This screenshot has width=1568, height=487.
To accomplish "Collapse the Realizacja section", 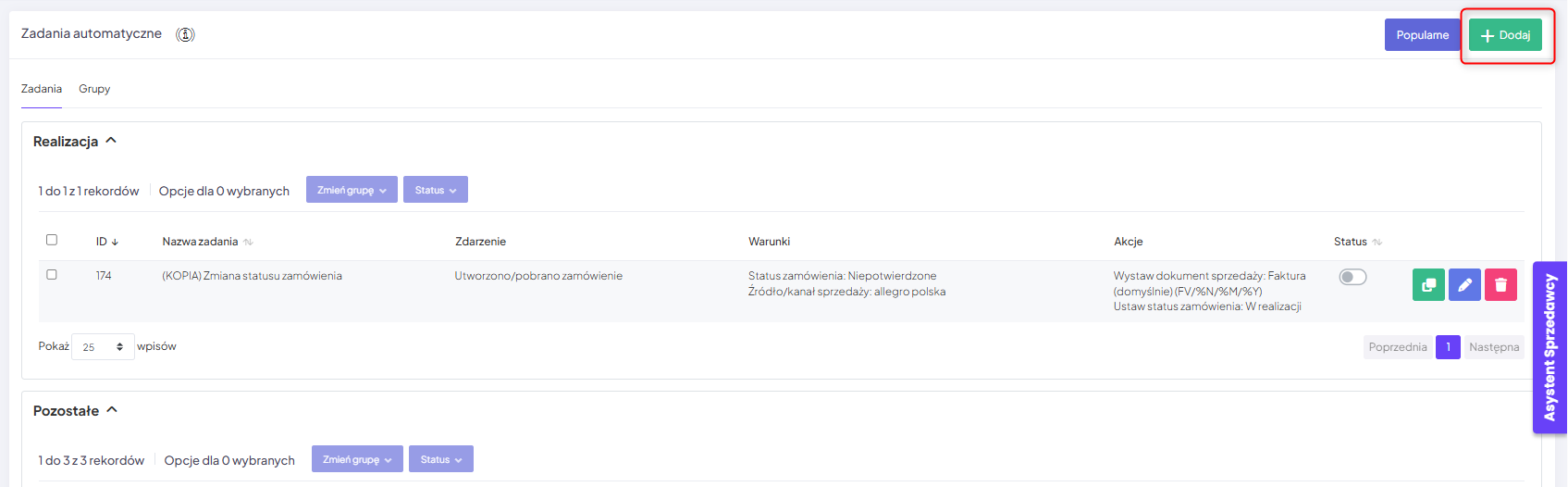I will tap(111, 141).
